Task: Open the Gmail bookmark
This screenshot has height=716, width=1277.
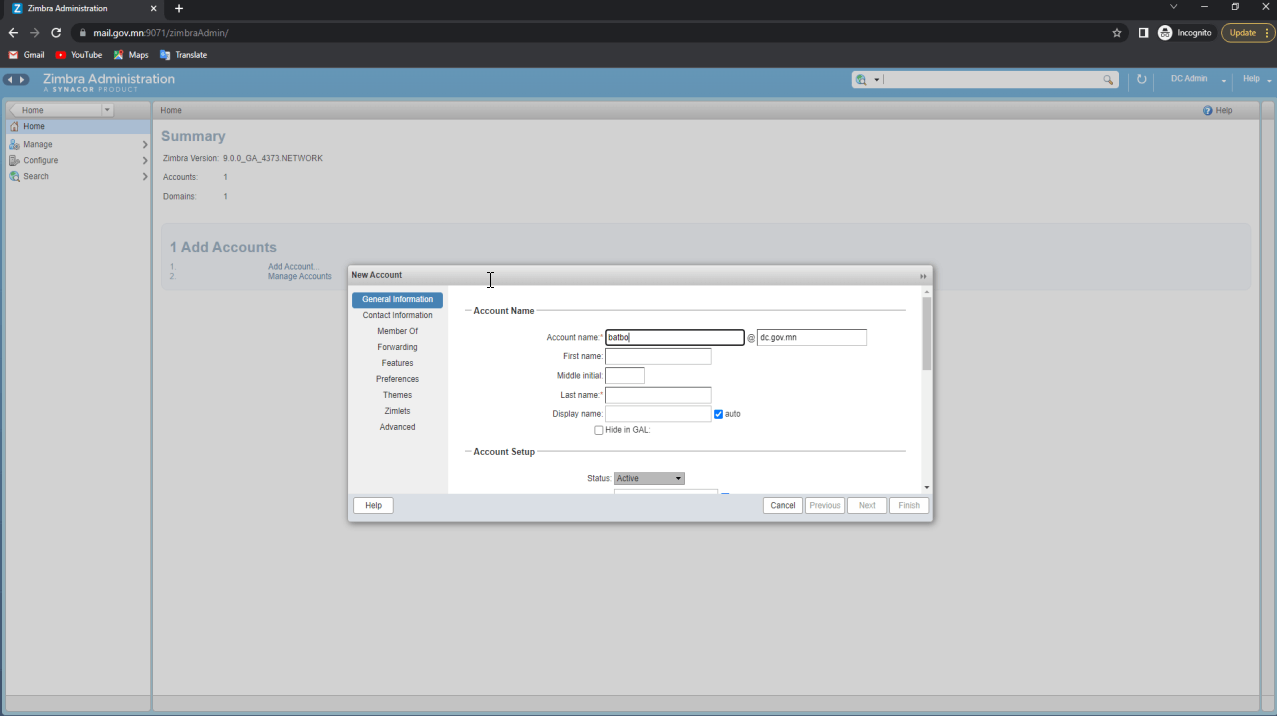Action: point(27,55)
